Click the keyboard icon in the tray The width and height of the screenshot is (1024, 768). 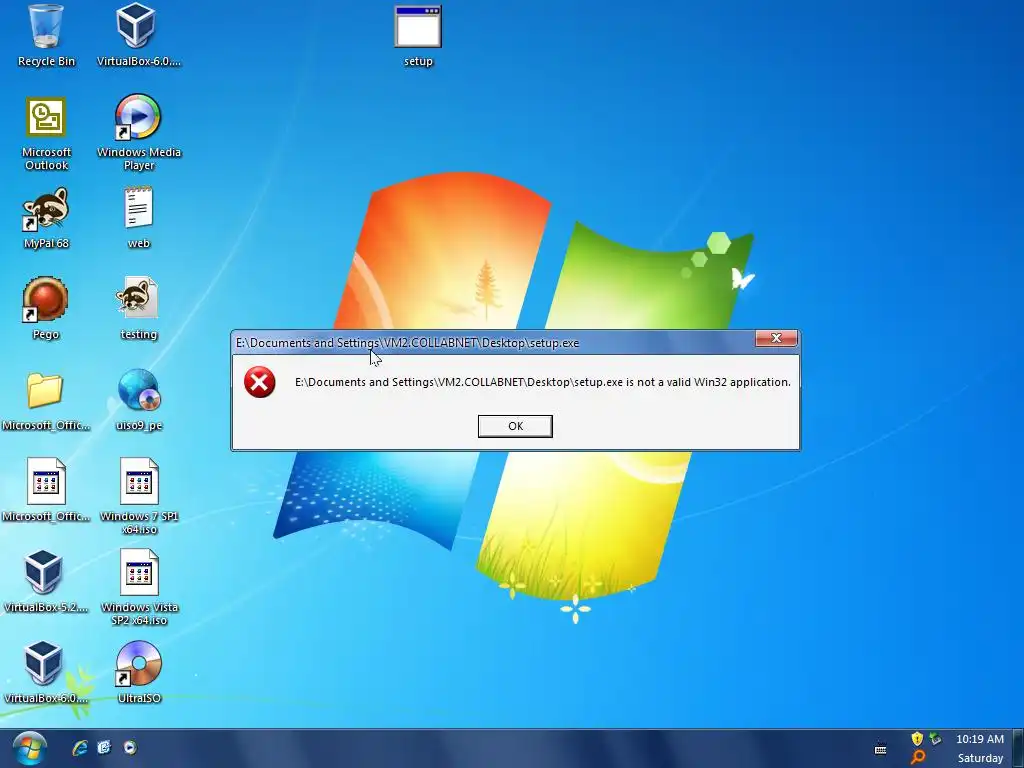point(880,748)
